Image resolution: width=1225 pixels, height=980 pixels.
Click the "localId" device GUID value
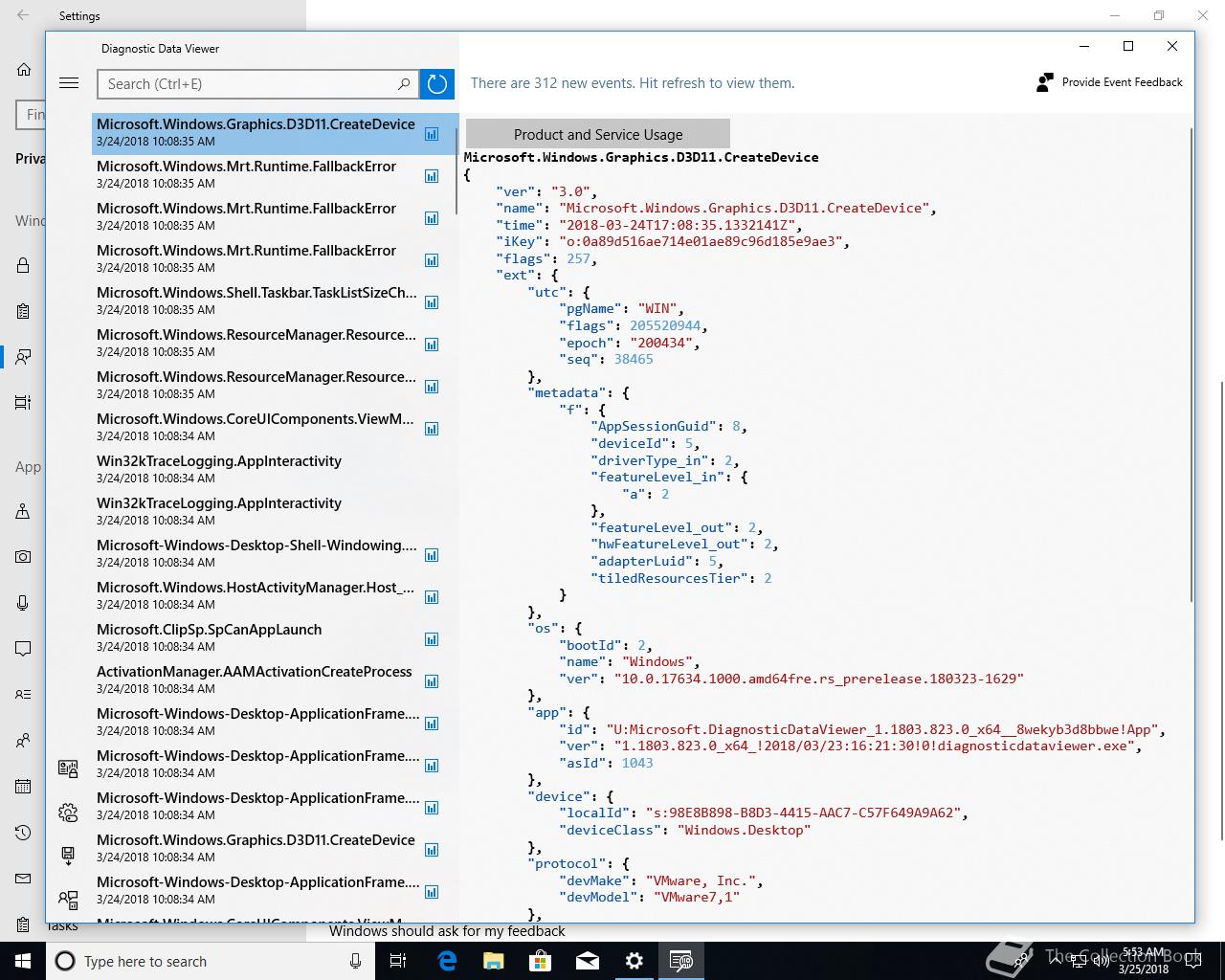coord(803,813)
